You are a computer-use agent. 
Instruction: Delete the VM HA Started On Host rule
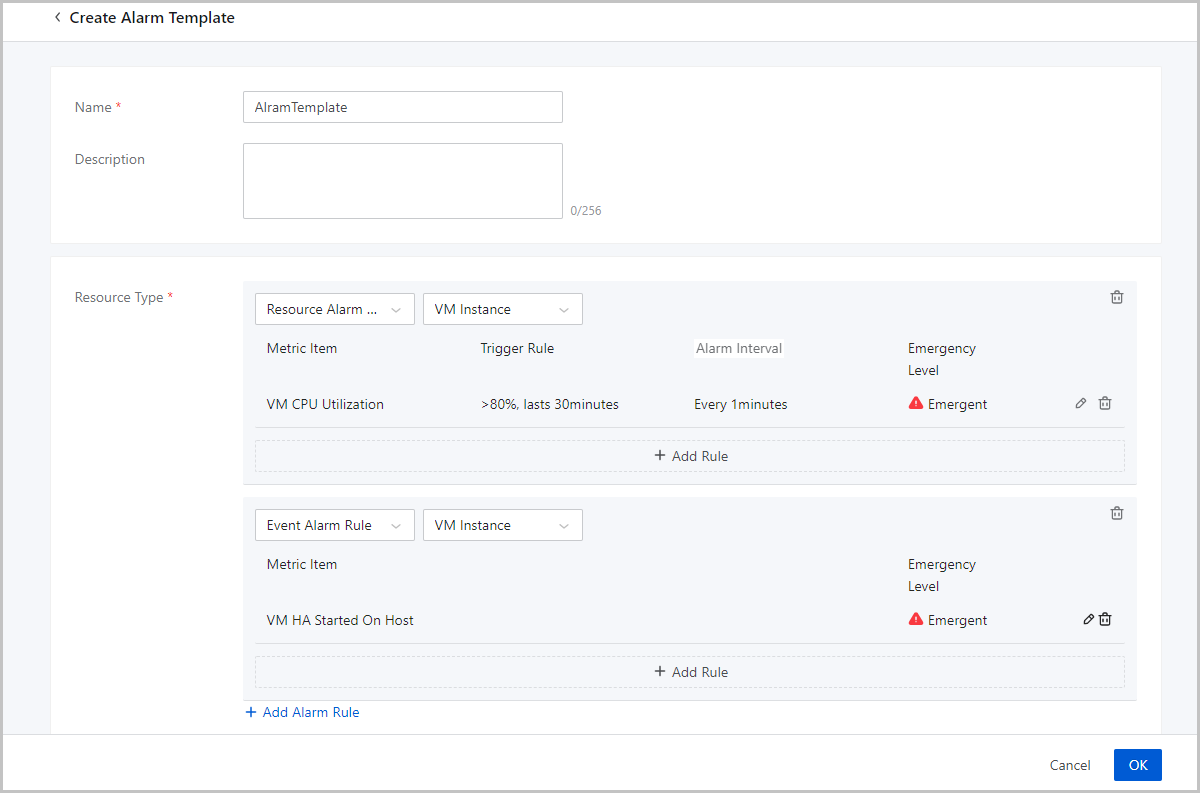coord(1105,619)
